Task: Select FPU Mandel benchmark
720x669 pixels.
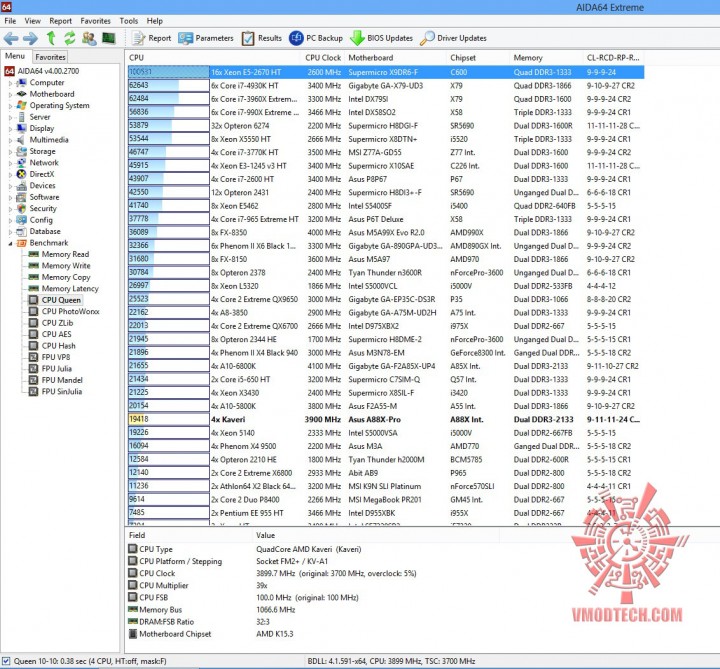Action: (56, 380)
